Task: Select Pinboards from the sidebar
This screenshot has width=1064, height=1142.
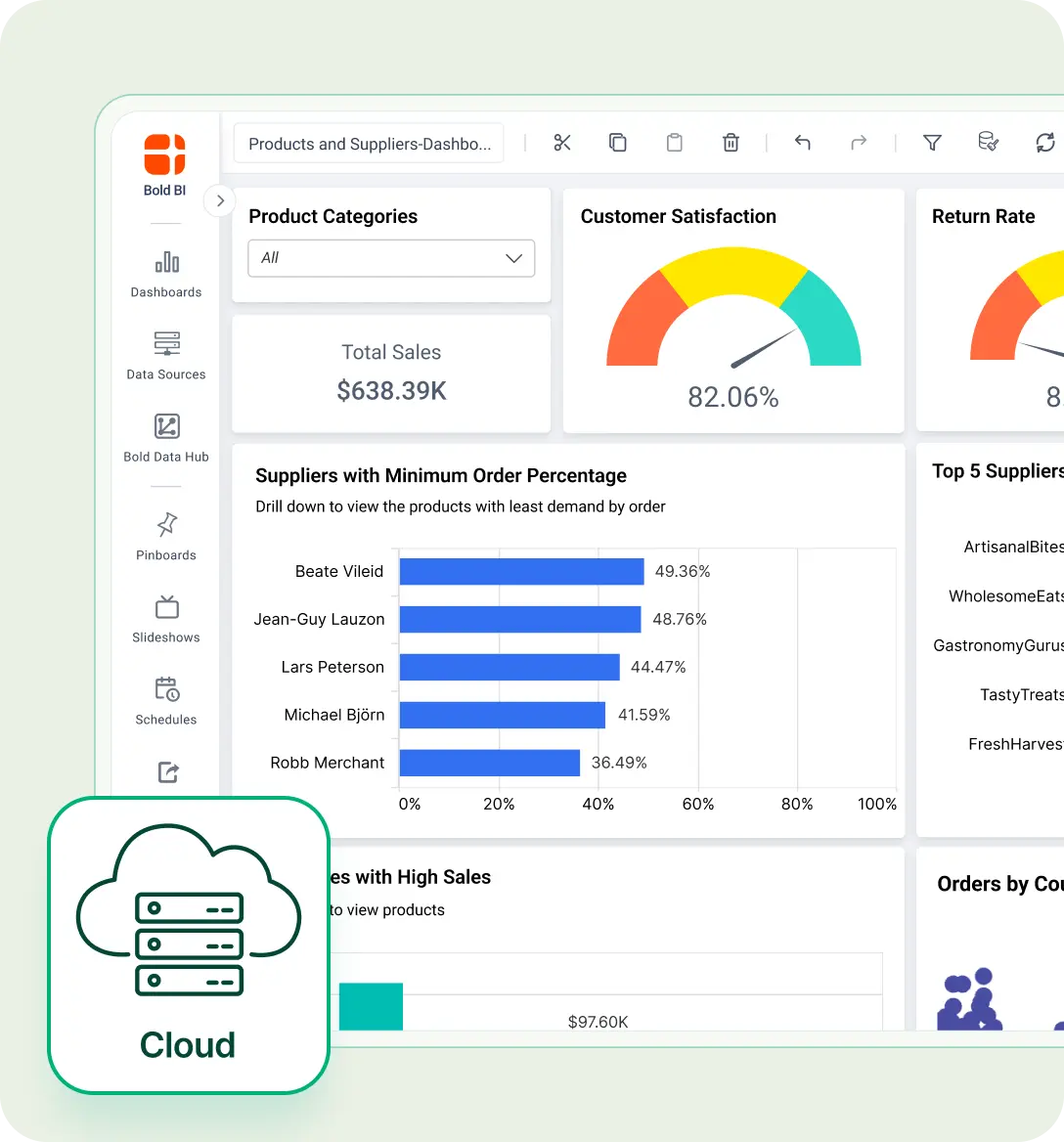Action: 165,534
